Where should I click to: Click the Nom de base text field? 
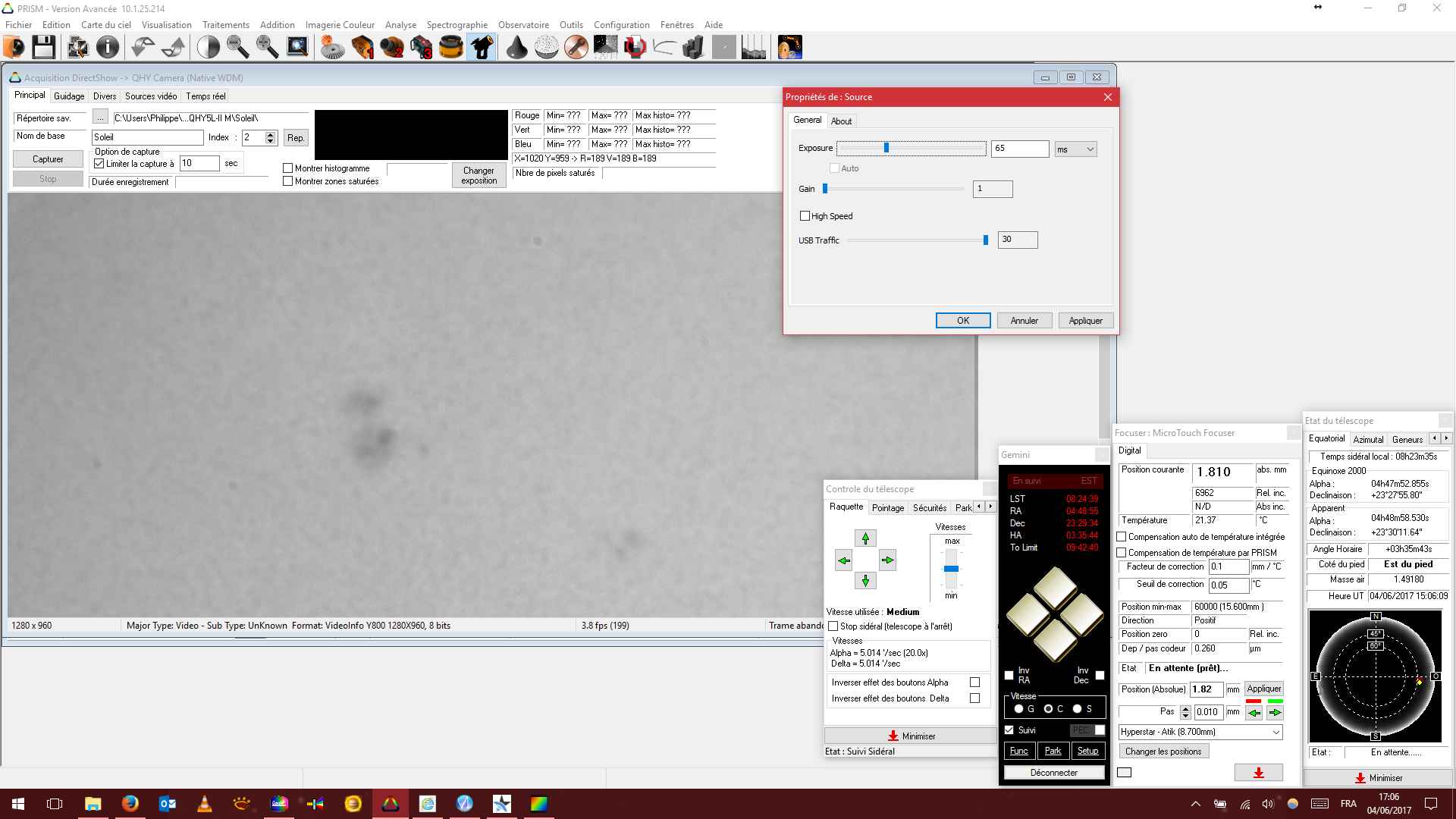(x=147, y=137)
